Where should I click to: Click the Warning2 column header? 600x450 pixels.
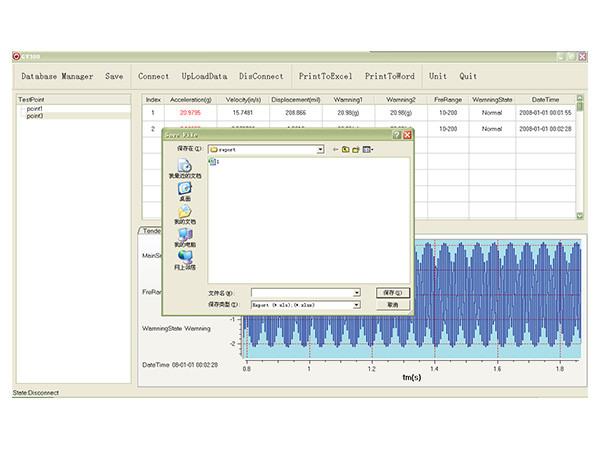pos(401,99)
